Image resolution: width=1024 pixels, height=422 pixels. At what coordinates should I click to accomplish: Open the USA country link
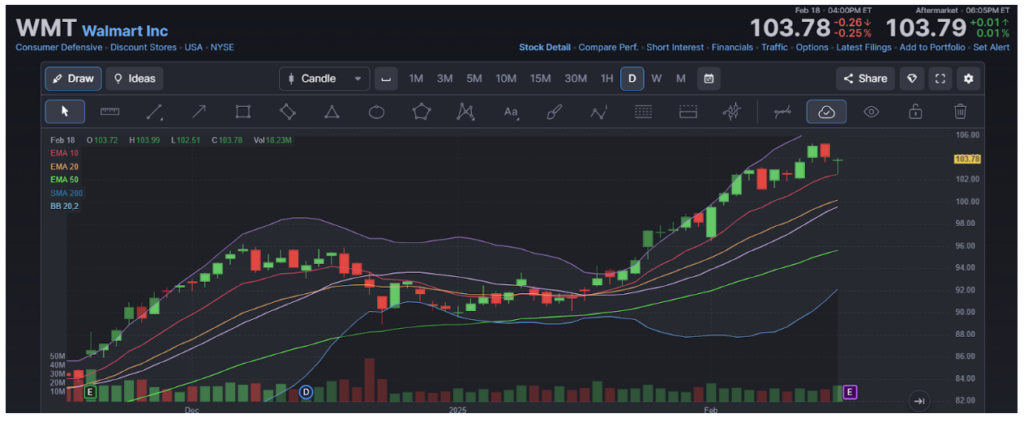pyautogui.click(x=193, y=48)
